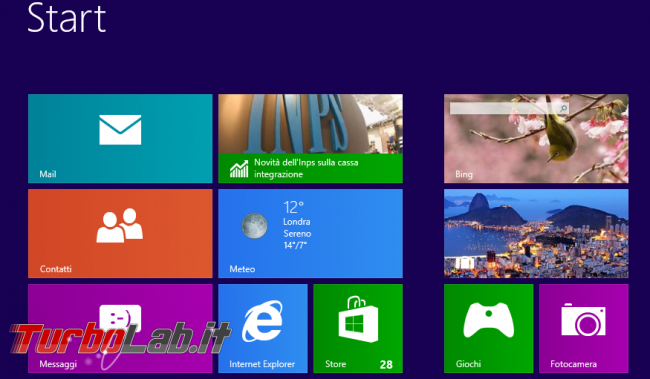Click the Bing search magnifier icon
The height and width of the screenshot is (379, 650).
click(563, 109)
